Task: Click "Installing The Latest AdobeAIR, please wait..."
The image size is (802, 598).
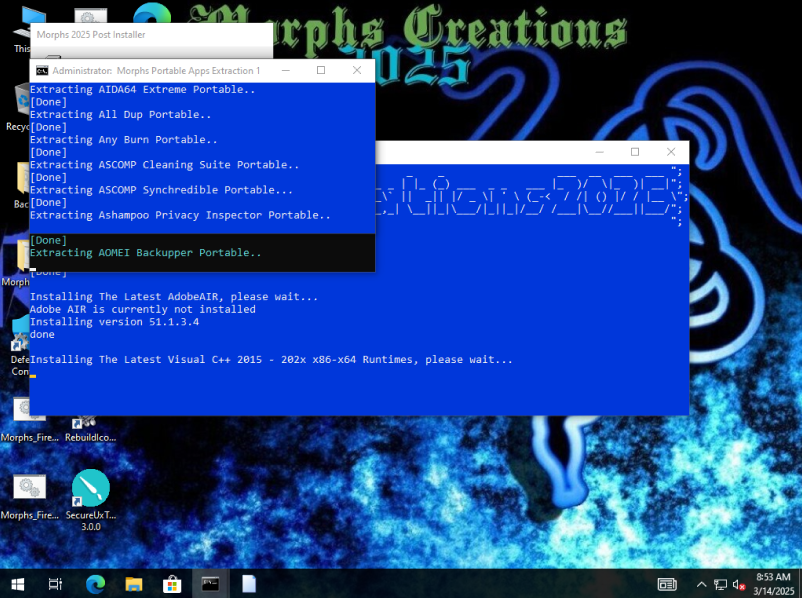Action: [x=174, y=297]
